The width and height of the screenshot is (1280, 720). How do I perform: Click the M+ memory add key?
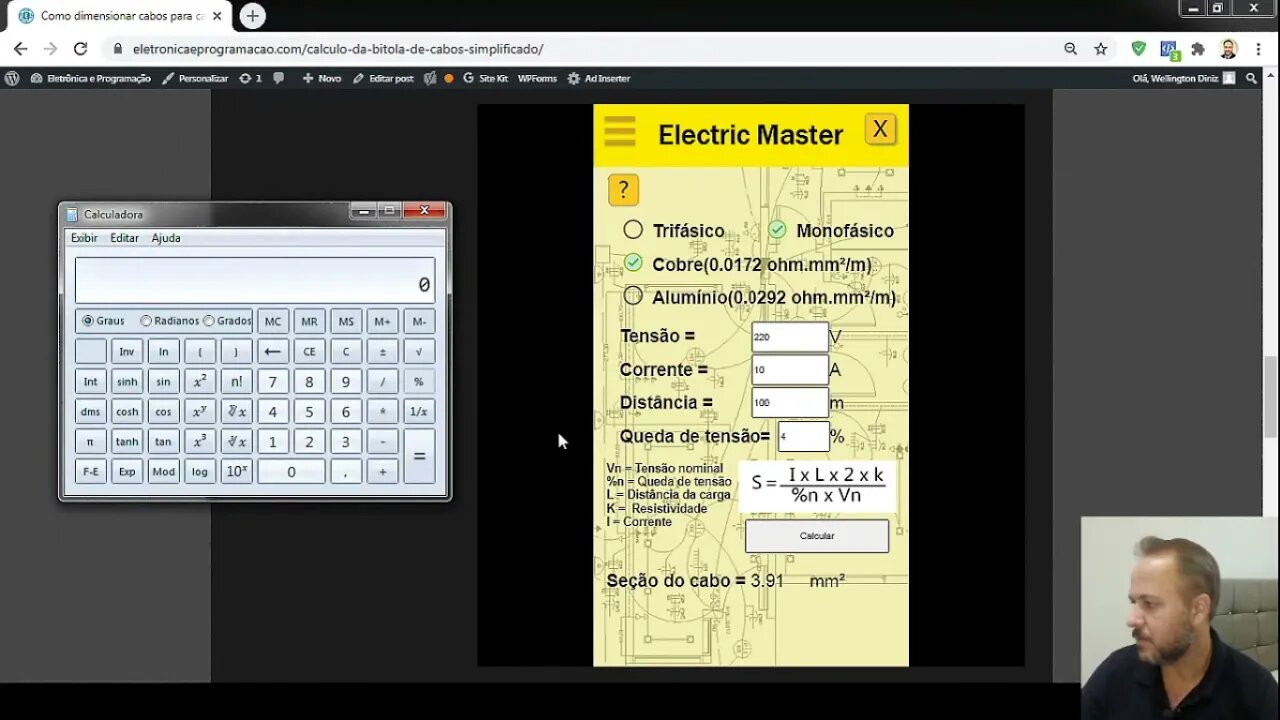pos(382,321)
